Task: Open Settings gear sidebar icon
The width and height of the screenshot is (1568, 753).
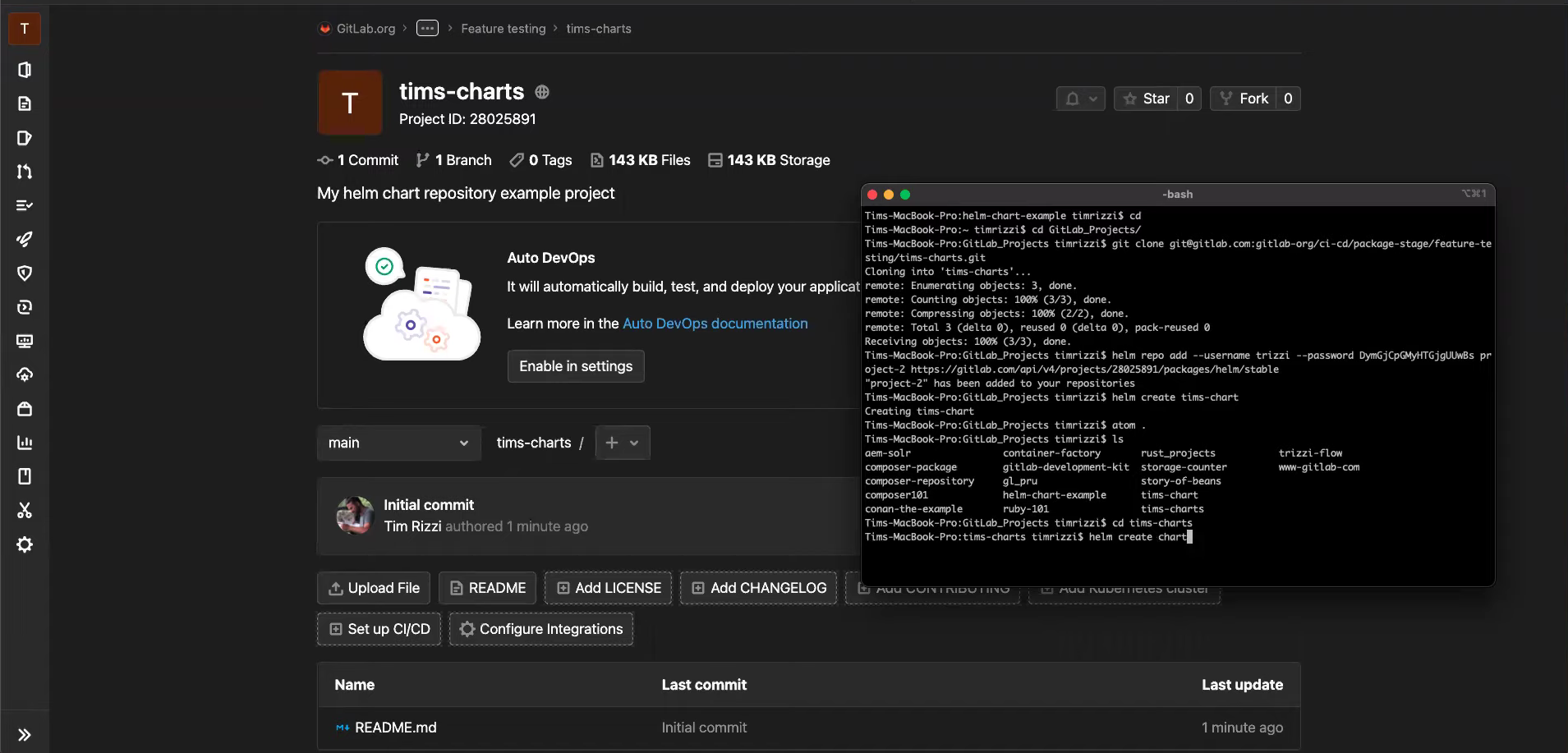Action: coord(25,544)
